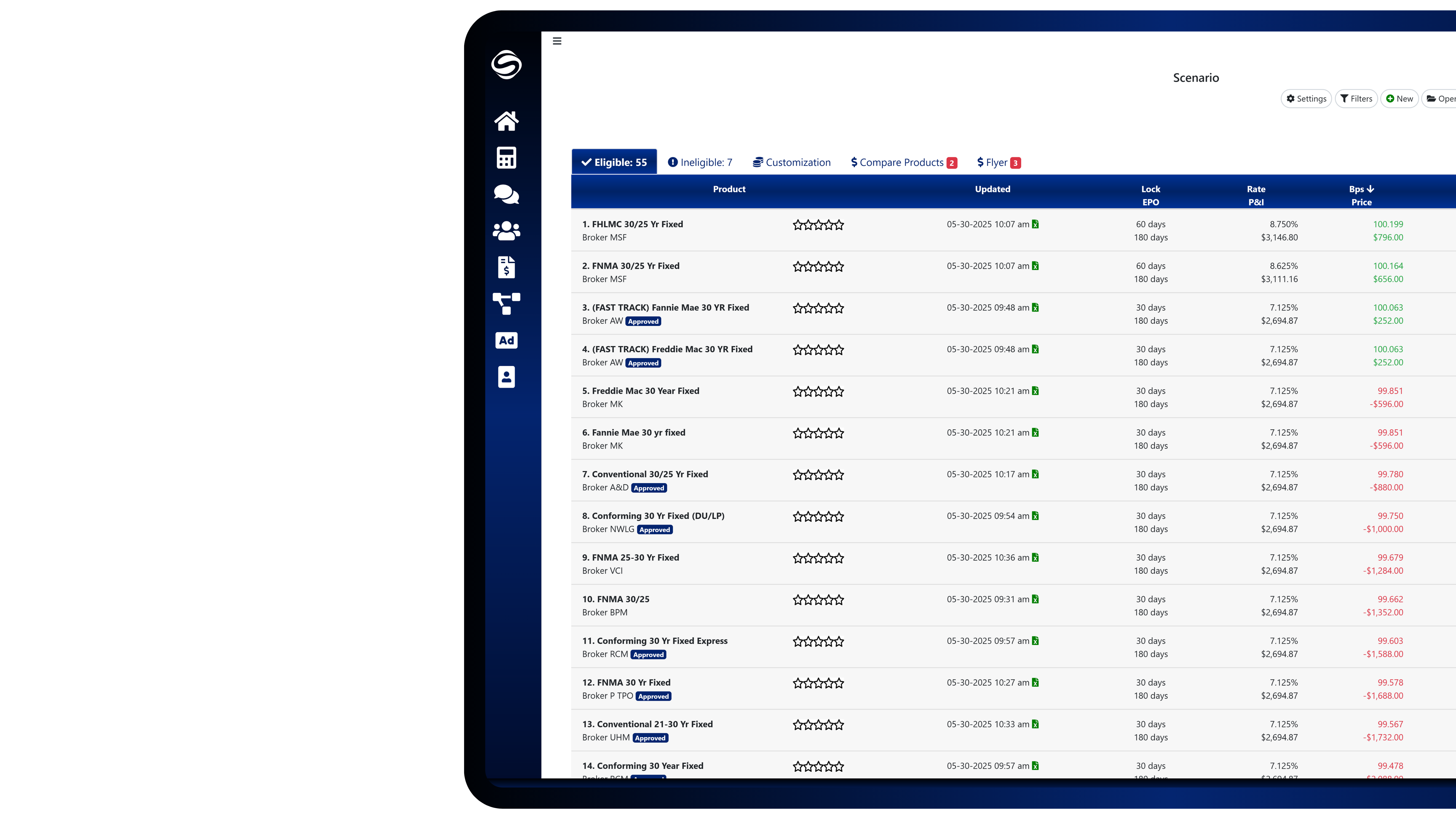Sort by the Rate P&I column header
Image resolution: width=1456 pixels, height=819 pixels.
1256,196
